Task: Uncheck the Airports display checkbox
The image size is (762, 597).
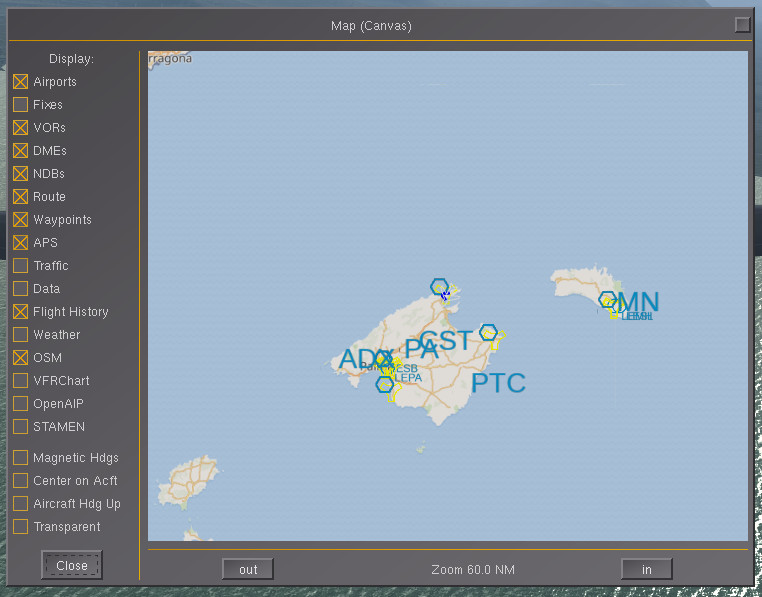Action: 20,82
